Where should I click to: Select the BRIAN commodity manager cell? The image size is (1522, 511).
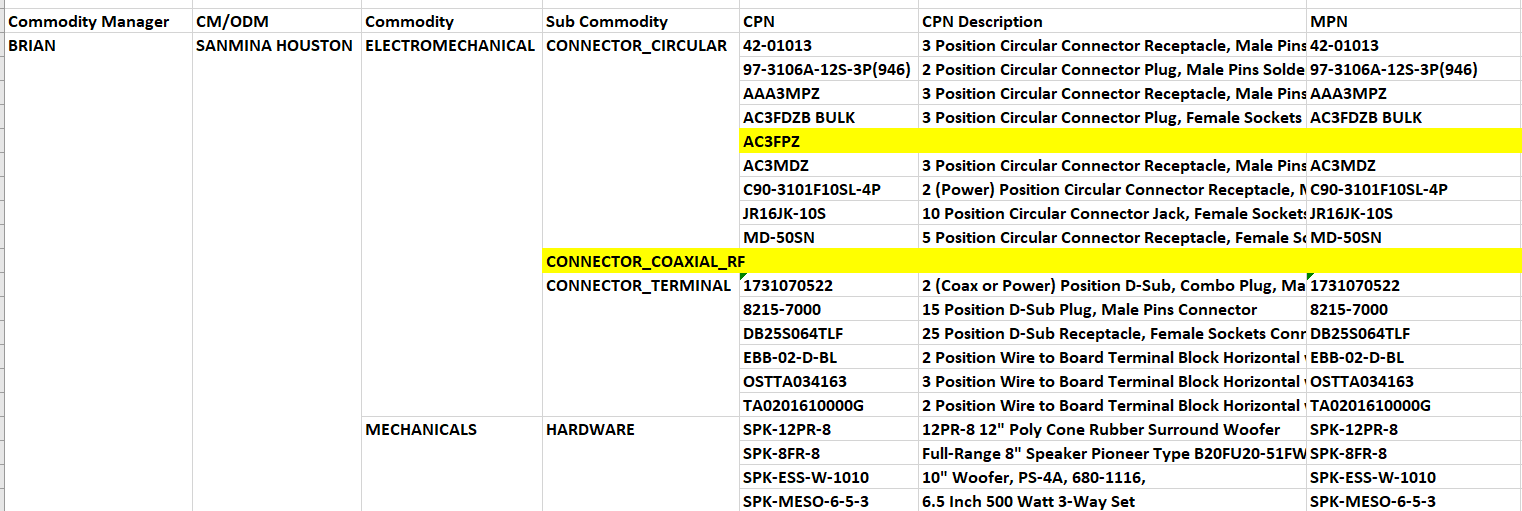tap(32, 46)
